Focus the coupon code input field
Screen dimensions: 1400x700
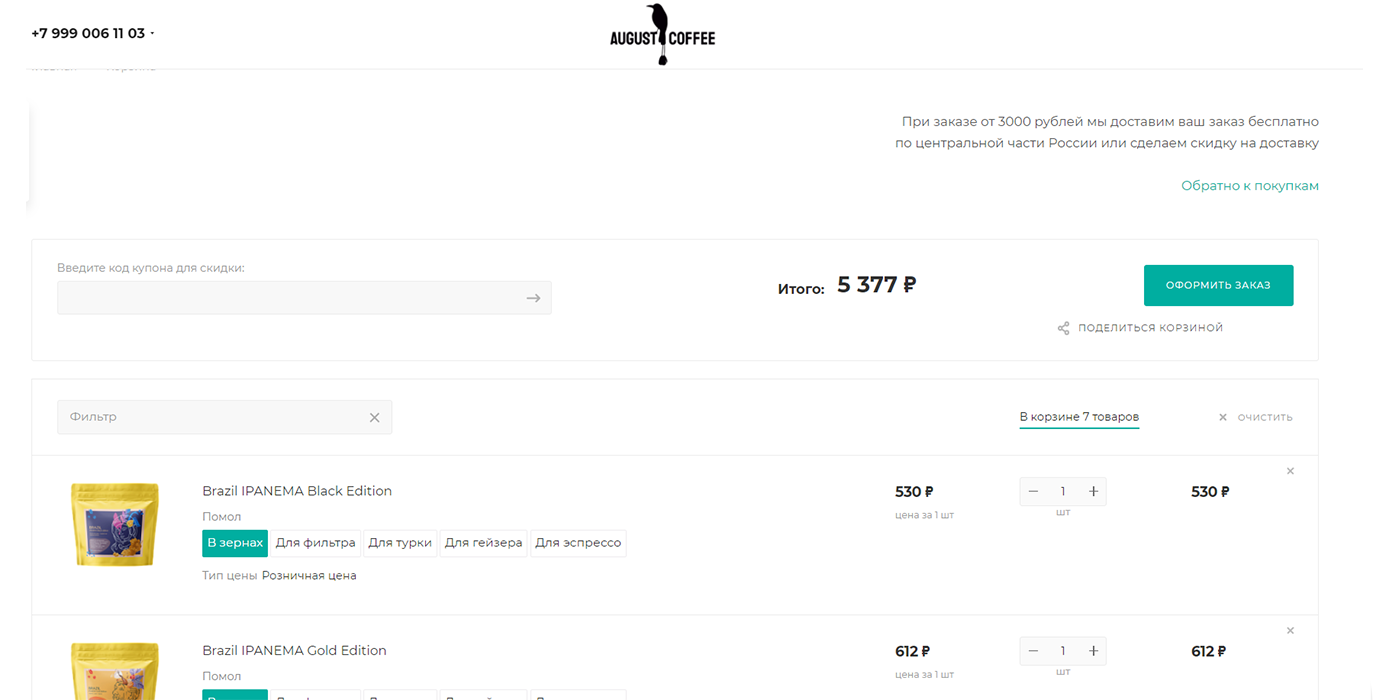tap(290, 298)
